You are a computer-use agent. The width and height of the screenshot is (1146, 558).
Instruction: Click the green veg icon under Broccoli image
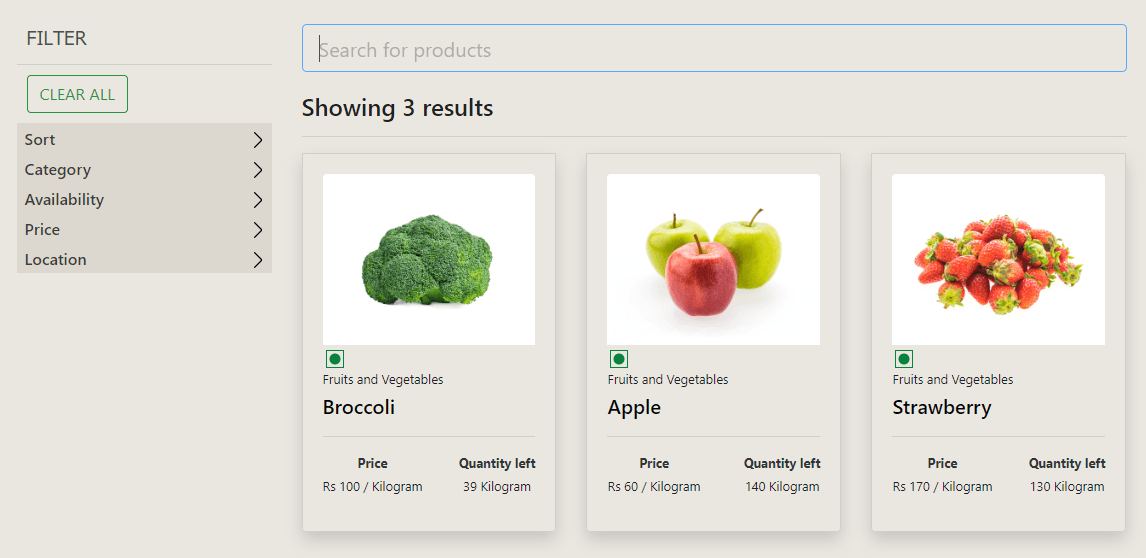tap(335, 359)
